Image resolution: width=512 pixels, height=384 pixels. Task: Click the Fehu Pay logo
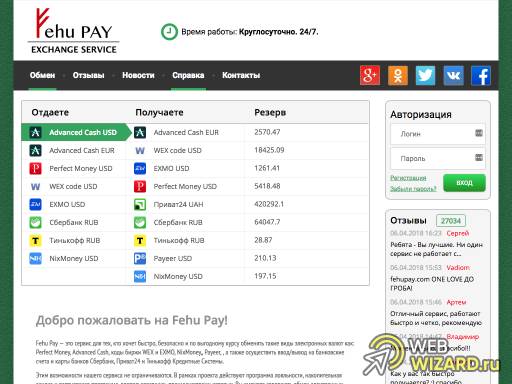tap(74, 31)
